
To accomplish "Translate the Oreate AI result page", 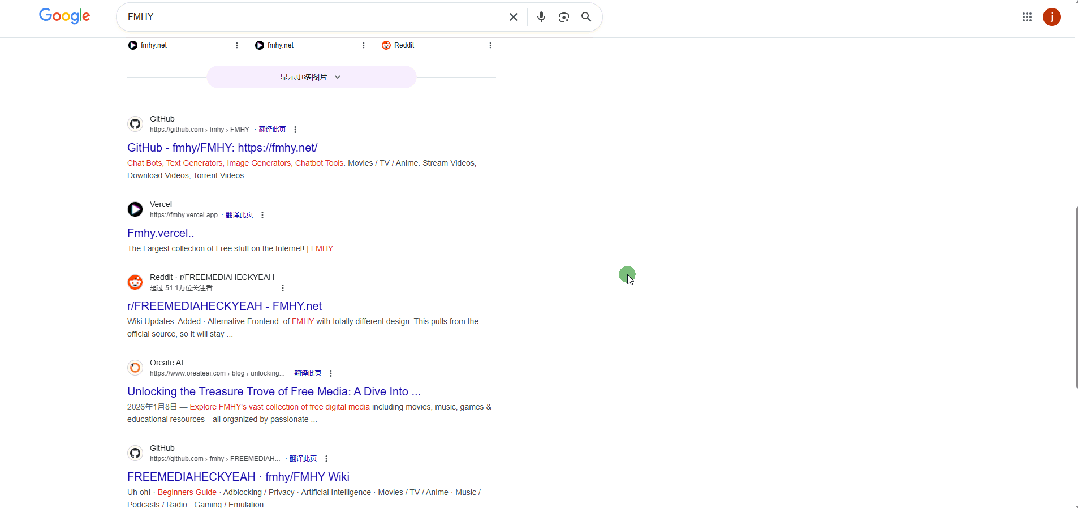I will (307, 373).
